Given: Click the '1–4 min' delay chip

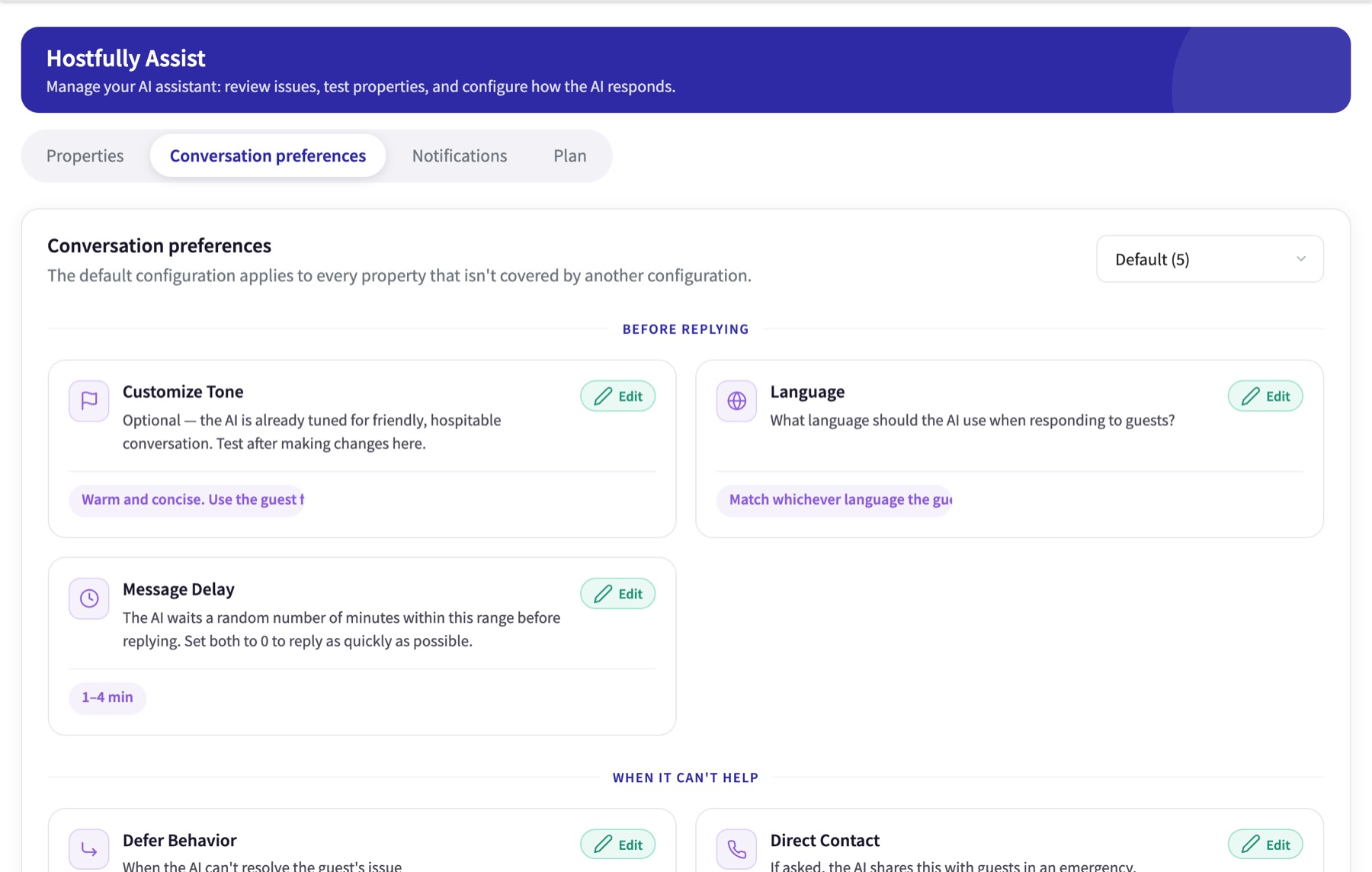Looking at the screenshot, I should click(x=107, y=697).
